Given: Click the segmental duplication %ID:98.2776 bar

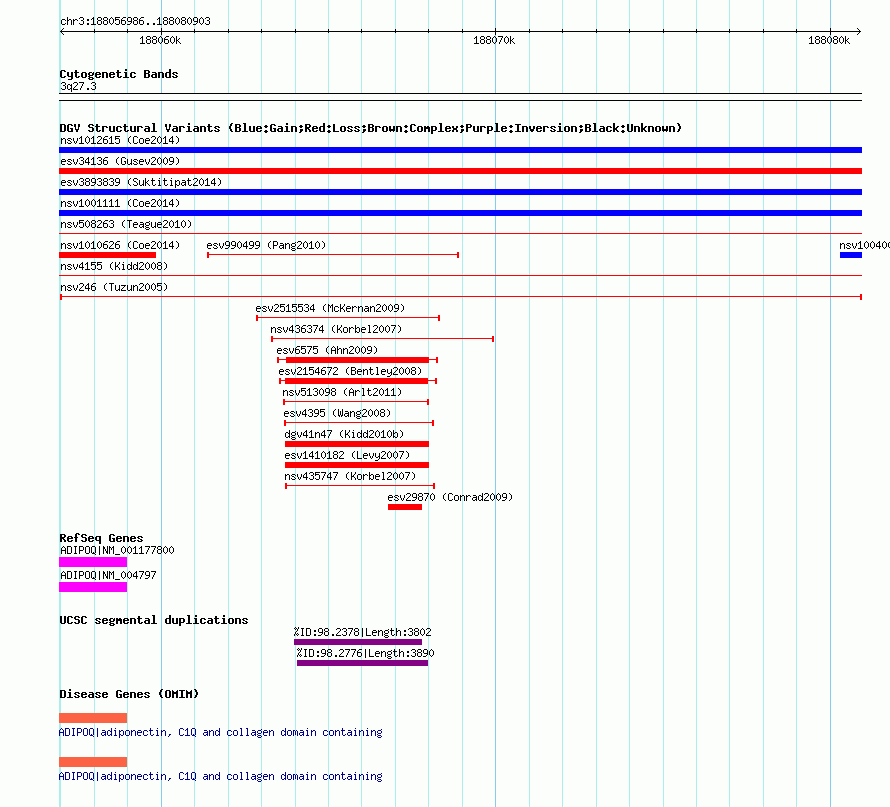Looking at the screenshot, I should click(362, 663).
